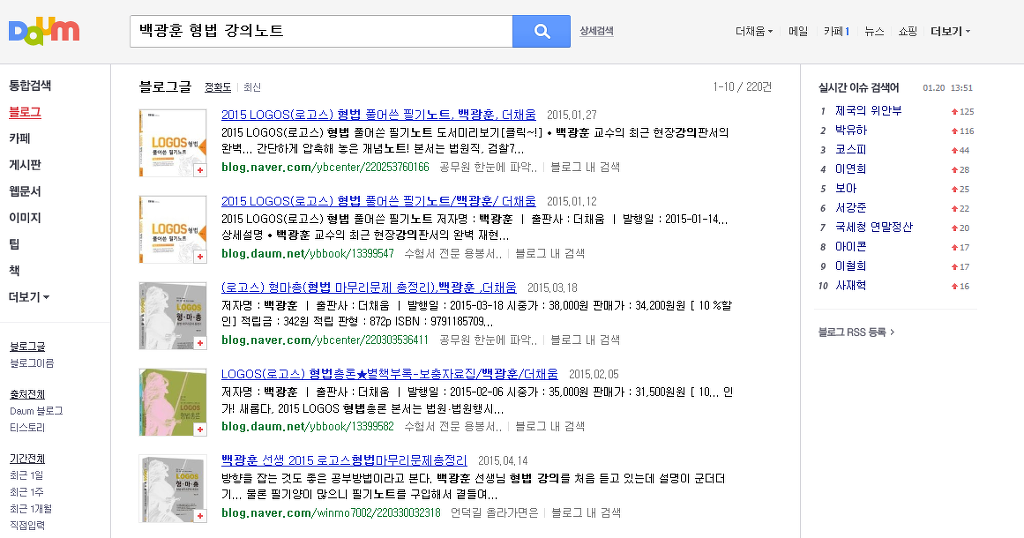The height and width of the screenshot is (538, 1024).
Task: Choose 직접입력 custom period
Action: (27, 525)
